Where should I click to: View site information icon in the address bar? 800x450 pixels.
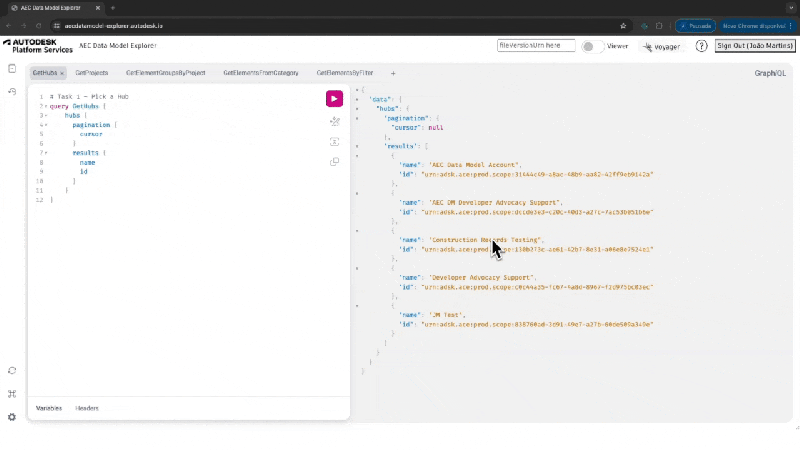pyautogui.click(x=57, y=26)
